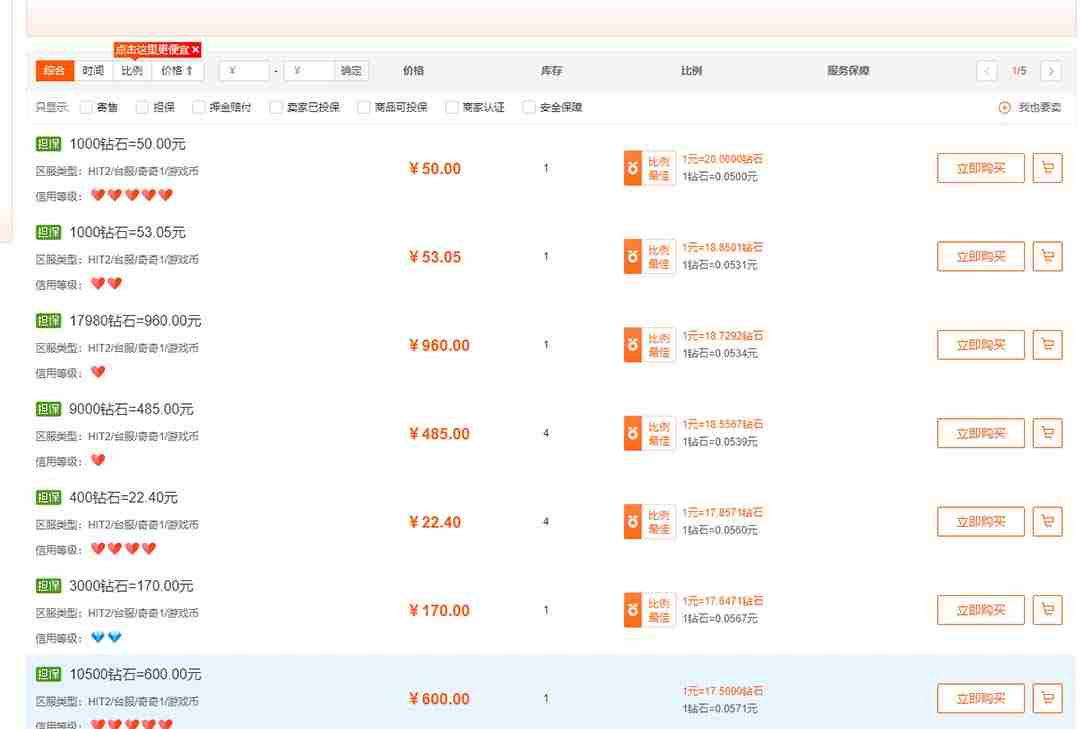
Task: Click five-heart credit rating of 1000钻石=50.00元 listing
Action: [132, 195]
